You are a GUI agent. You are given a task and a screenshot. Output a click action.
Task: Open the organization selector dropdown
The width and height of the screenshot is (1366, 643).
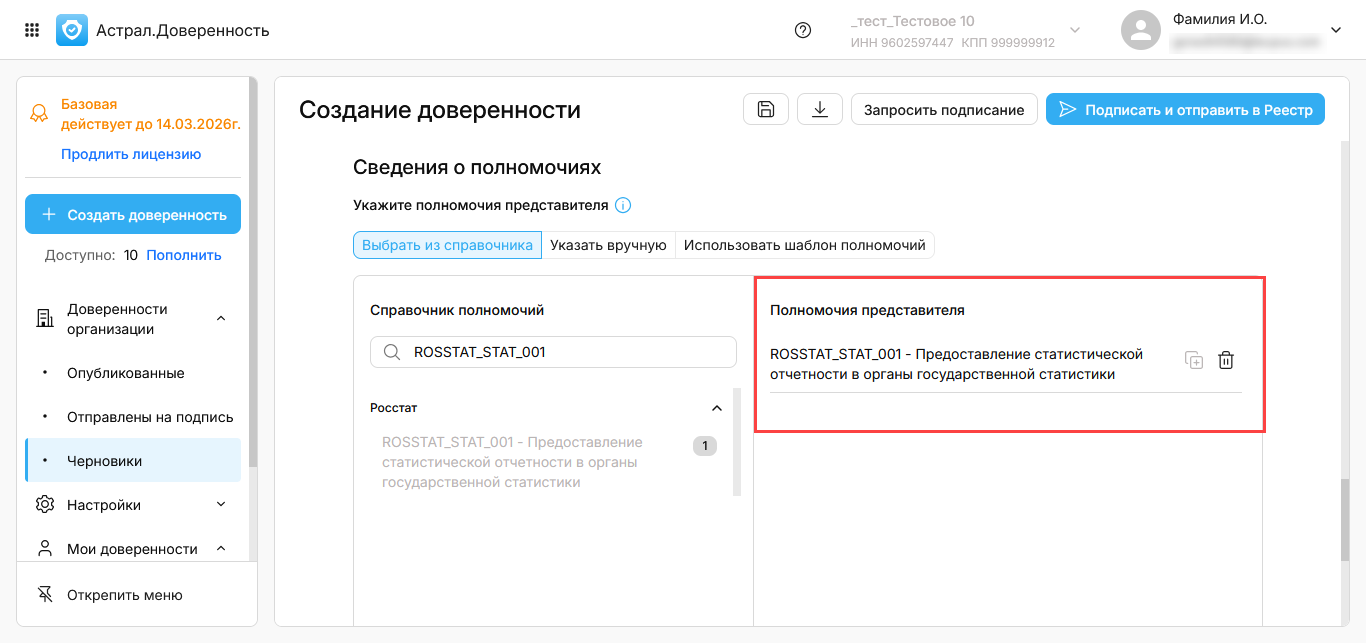1075,30
